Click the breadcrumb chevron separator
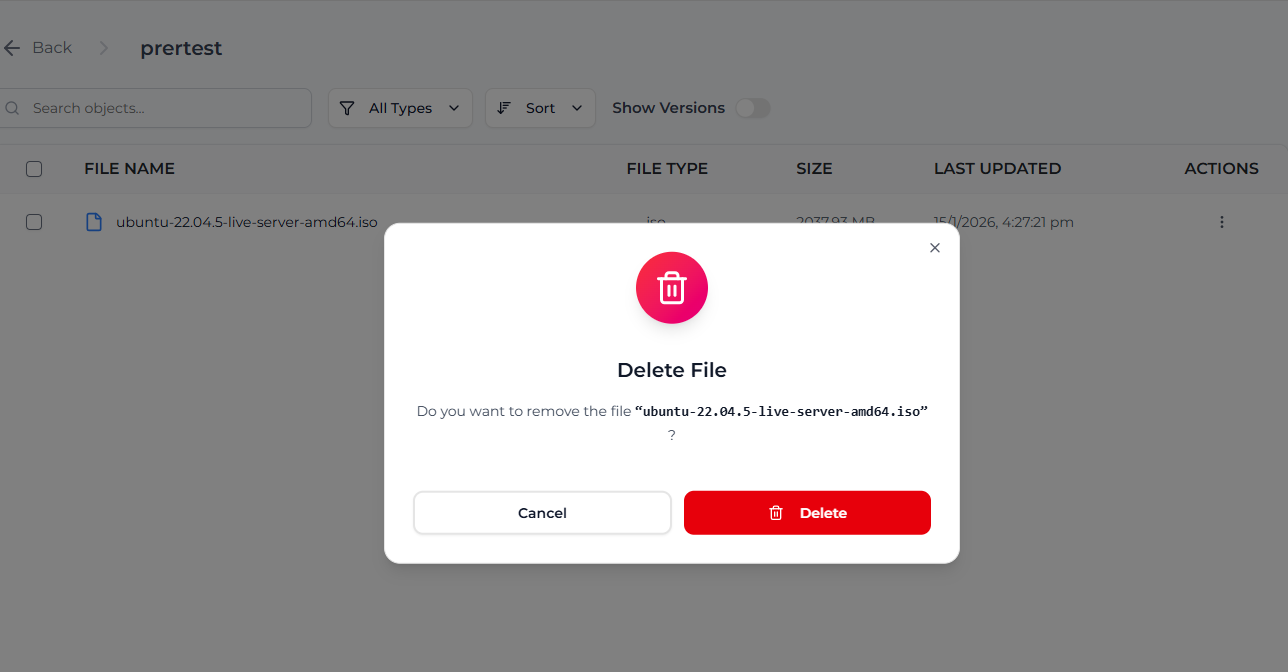This screenshot has height=672, width=1288. (104, 48)
